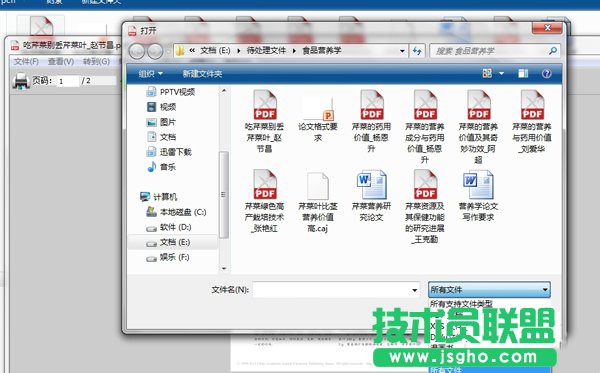This screenshot has height=373, width=600.
Task: Select PDF 芹菜的营养价值及其奇妙功效_阿超
Action: [x=478, y=127]
